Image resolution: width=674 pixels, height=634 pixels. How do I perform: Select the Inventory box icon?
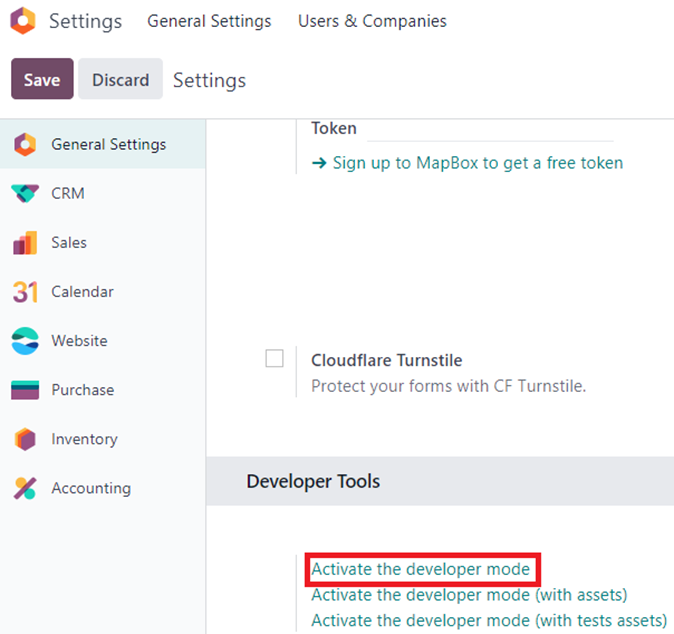coord(25,439)
